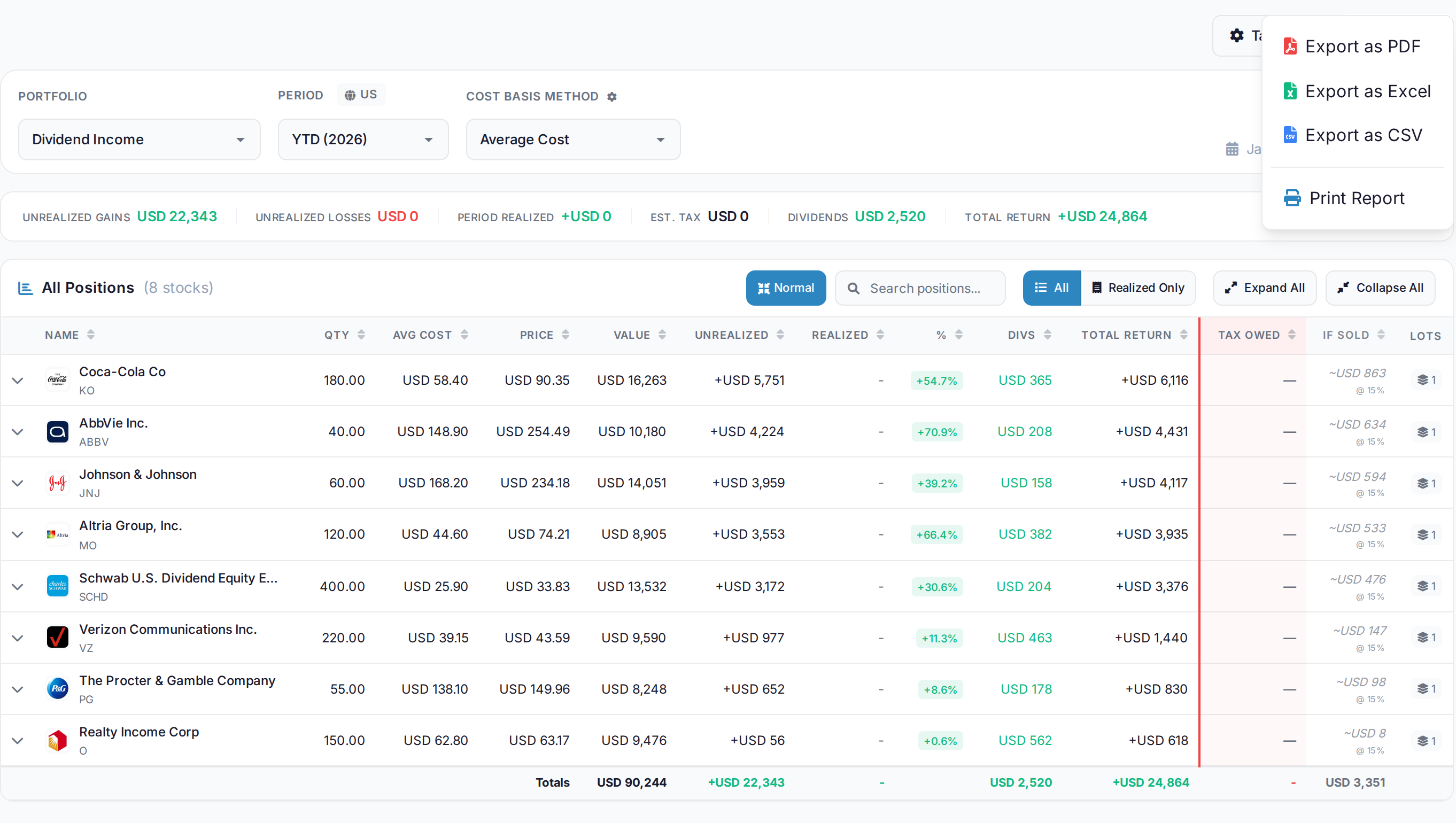
Task: Open lots for AbbVie Inc.
Action: pyautogui.click(x=1426, y=432)
